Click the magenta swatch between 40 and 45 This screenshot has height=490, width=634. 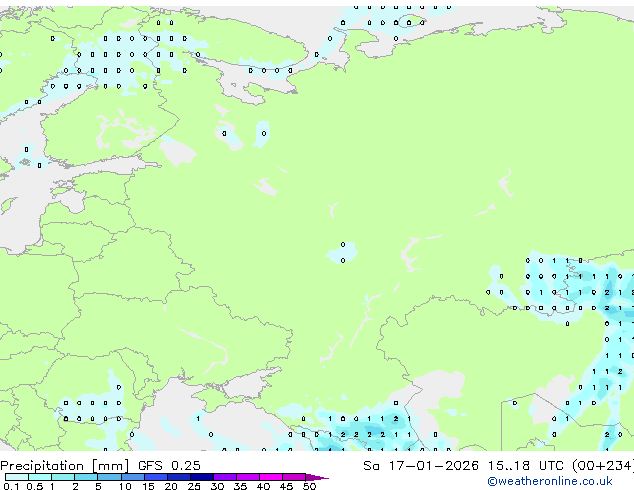pos(271,477)
